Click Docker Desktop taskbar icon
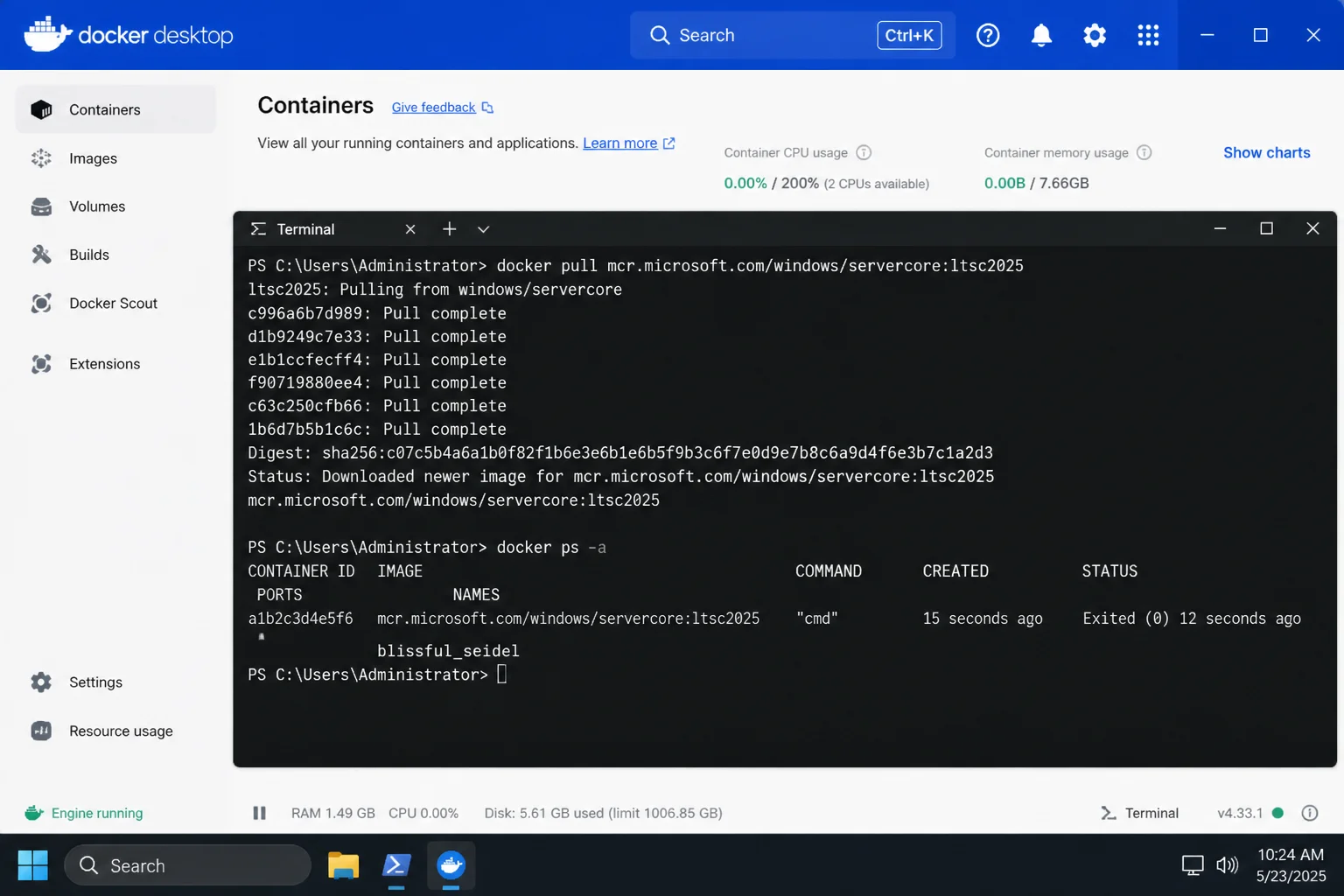 [x=451, y=865]
